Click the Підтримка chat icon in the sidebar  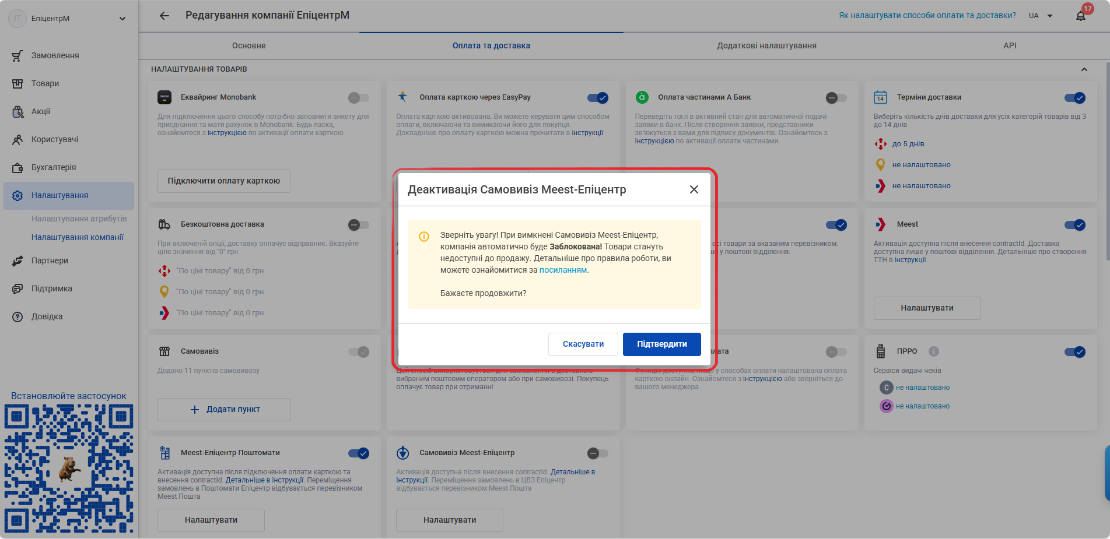(x=18, y=289)
